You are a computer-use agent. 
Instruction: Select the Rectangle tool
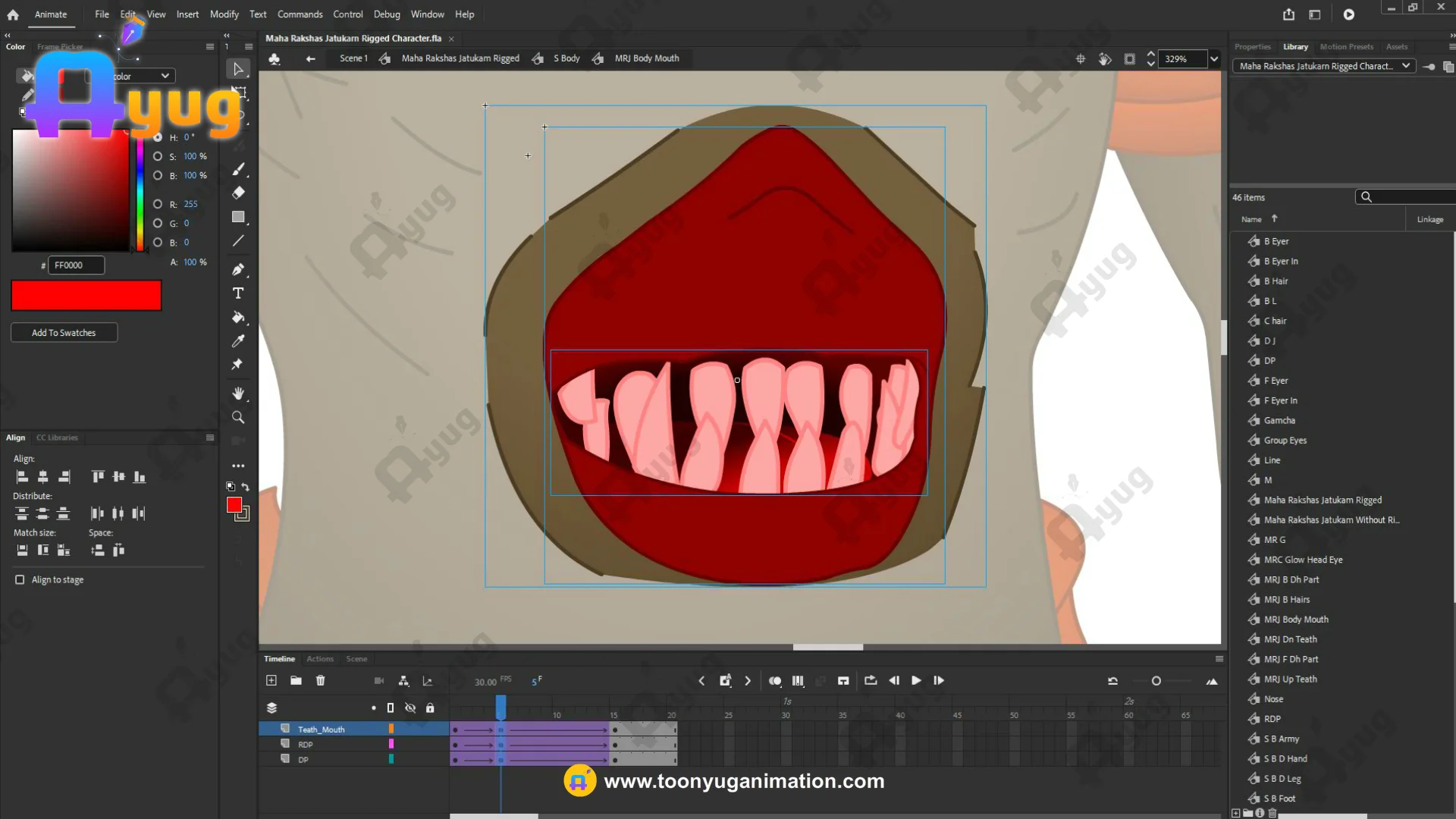[238, 217]
